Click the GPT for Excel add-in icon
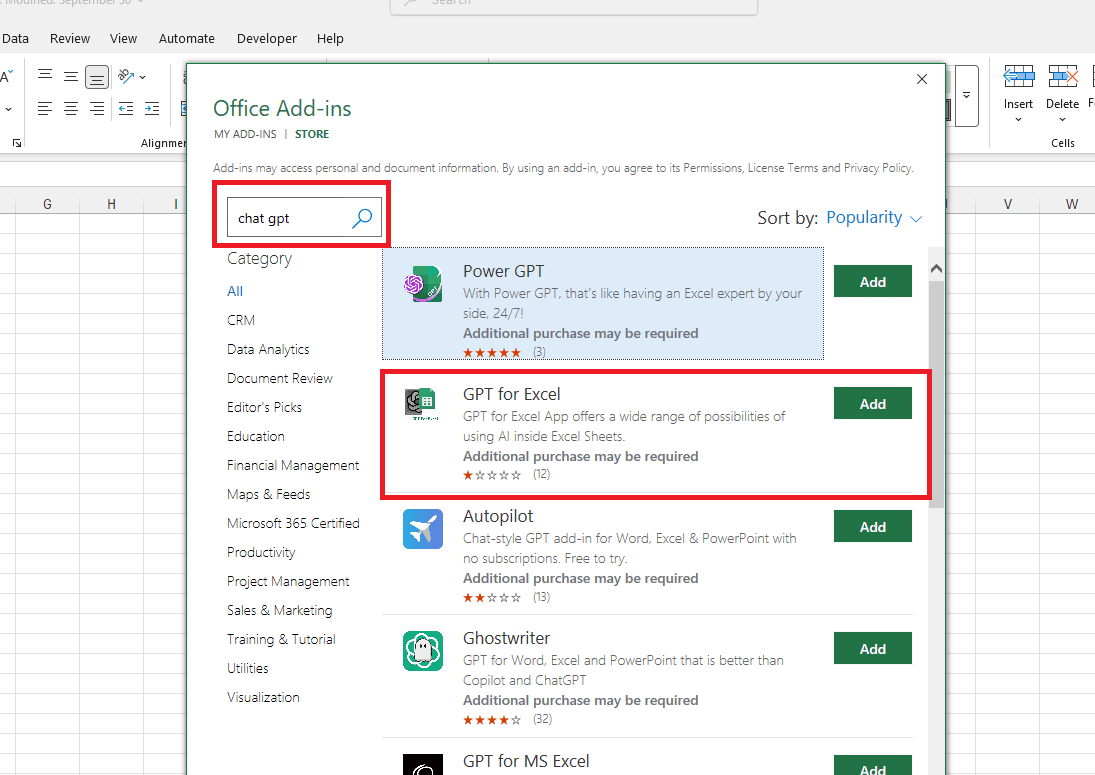1095x775 pixels. coord(422,404)
